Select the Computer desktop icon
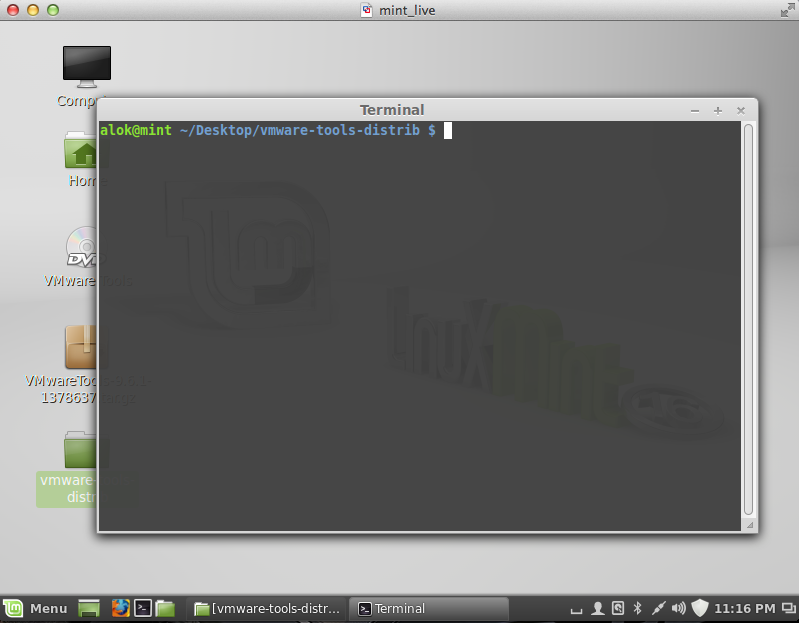 (86, 67)
